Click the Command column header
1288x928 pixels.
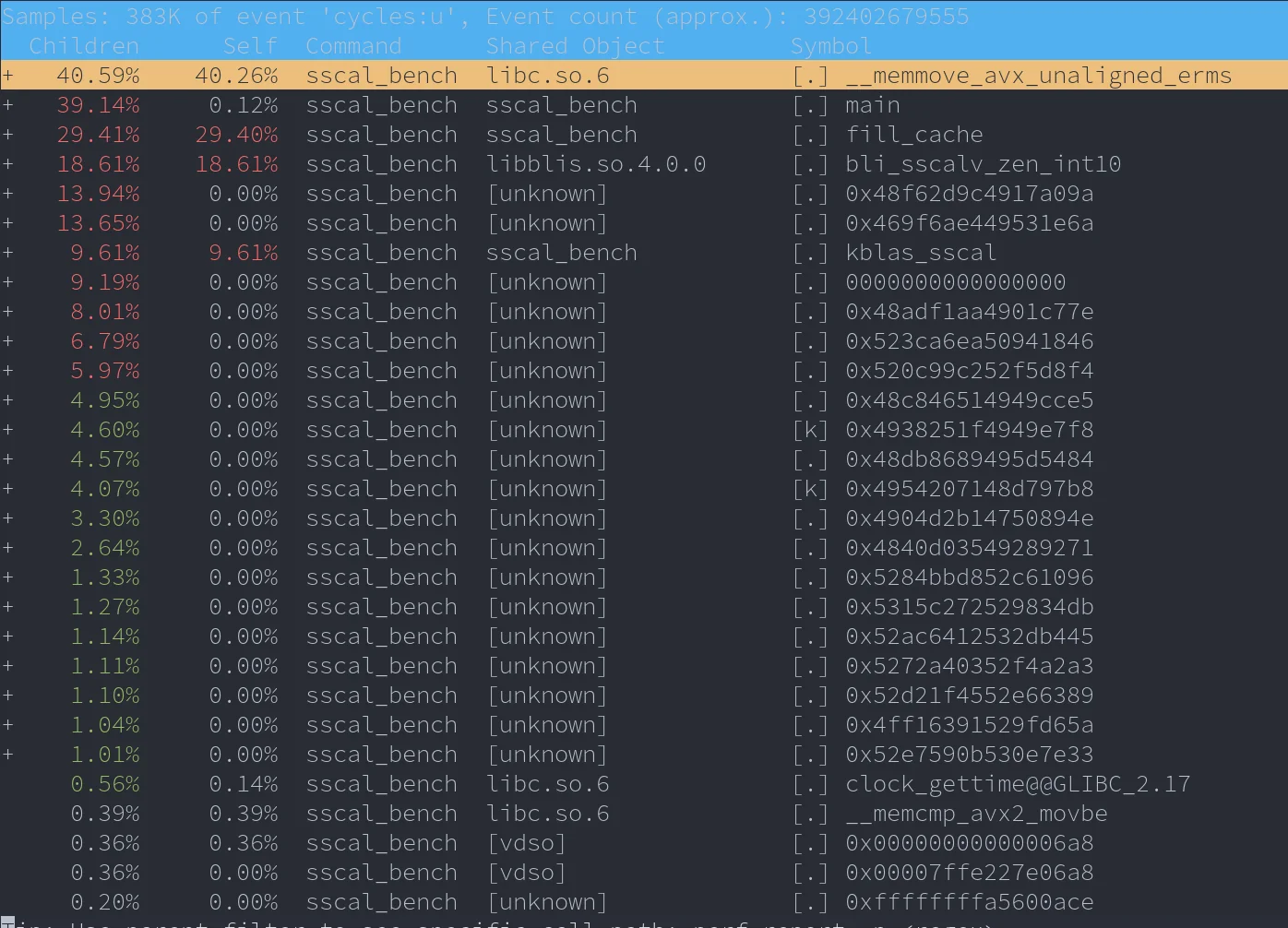tap(353, 46)
